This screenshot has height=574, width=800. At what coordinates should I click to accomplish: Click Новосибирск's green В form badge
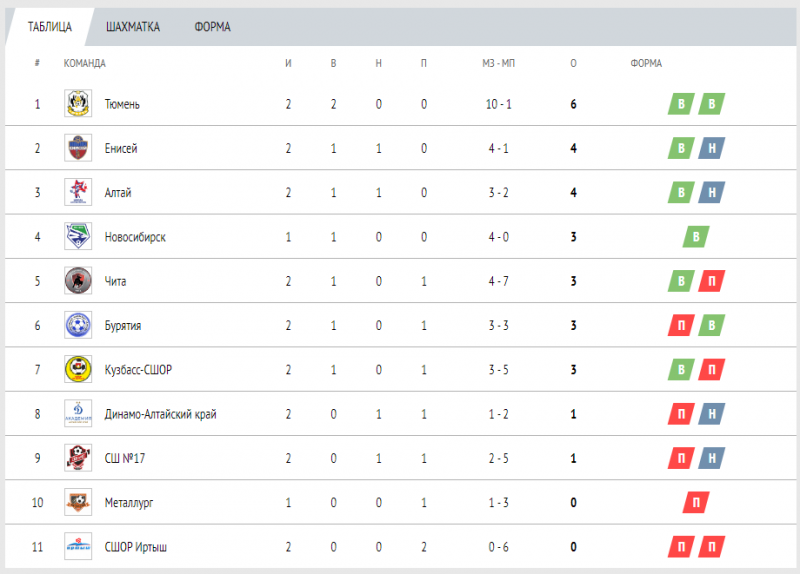(x=697, y=237)
